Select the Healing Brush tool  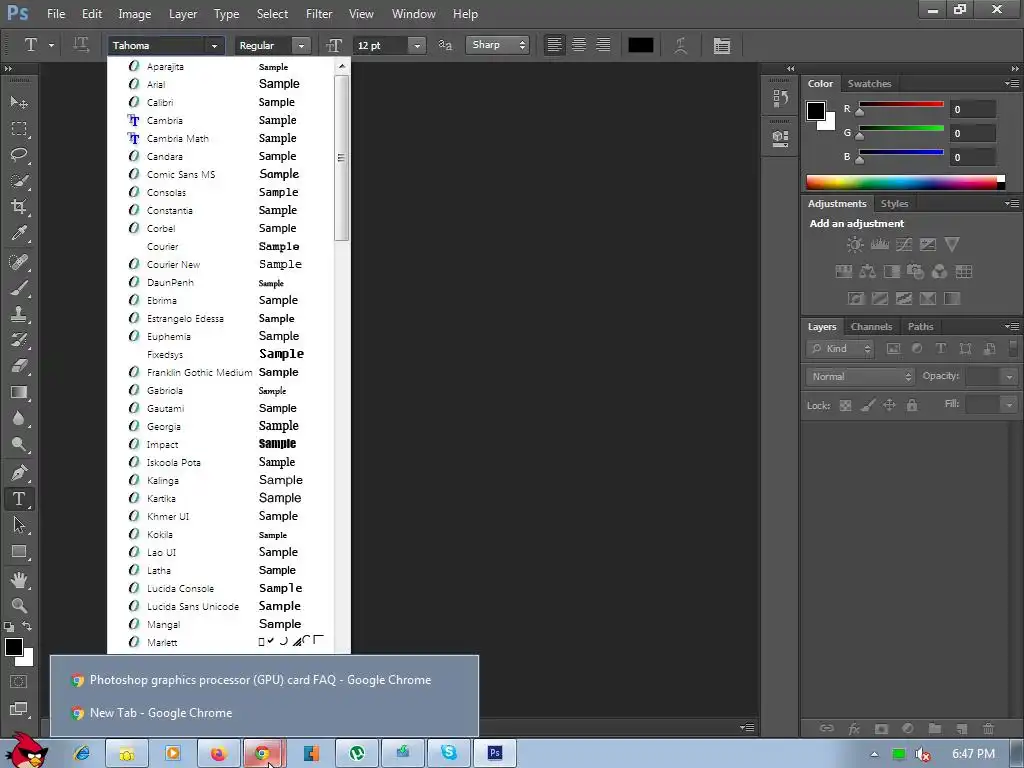(x=19, y=262)
